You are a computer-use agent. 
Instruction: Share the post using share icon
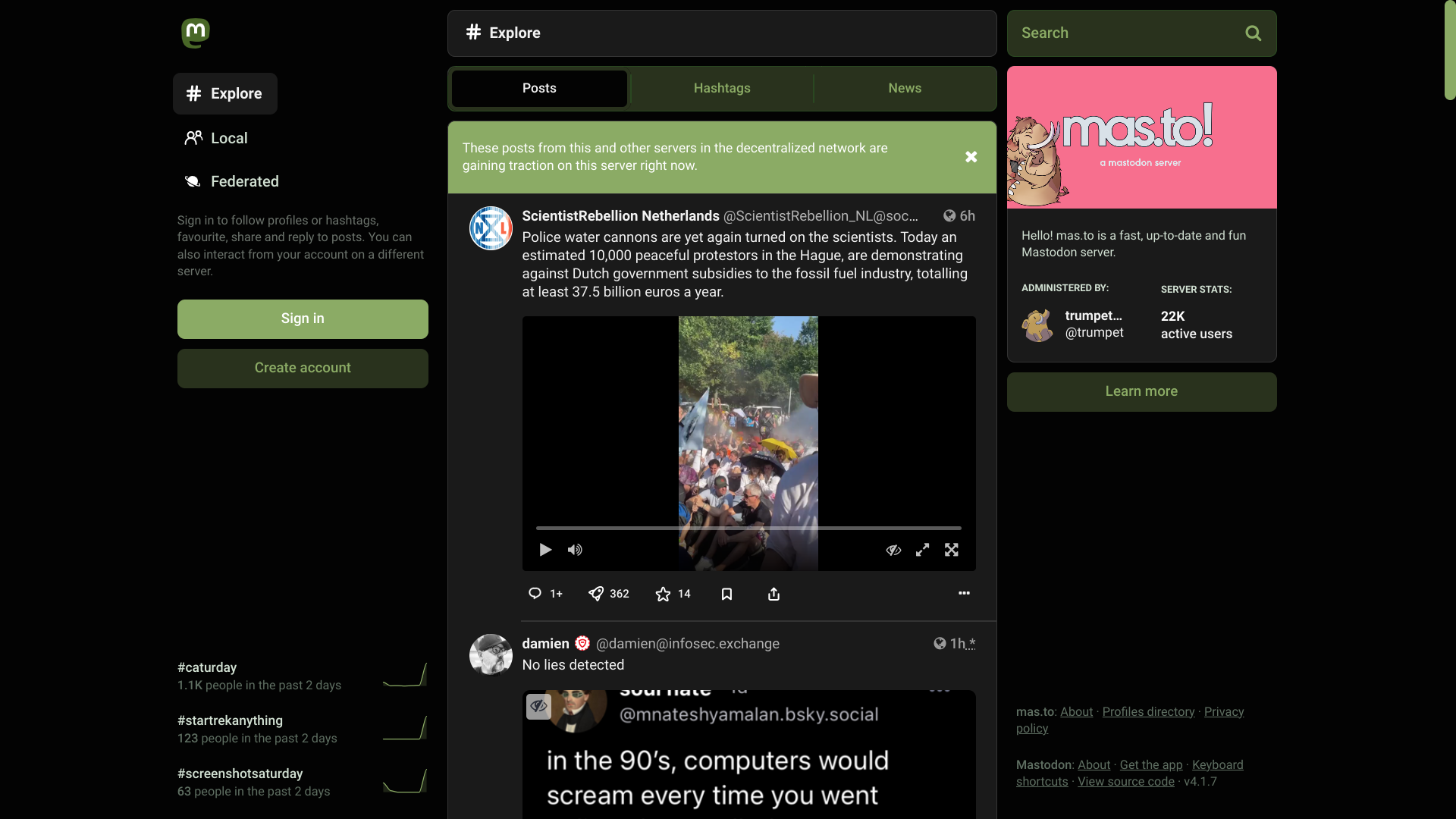(773, 594)
